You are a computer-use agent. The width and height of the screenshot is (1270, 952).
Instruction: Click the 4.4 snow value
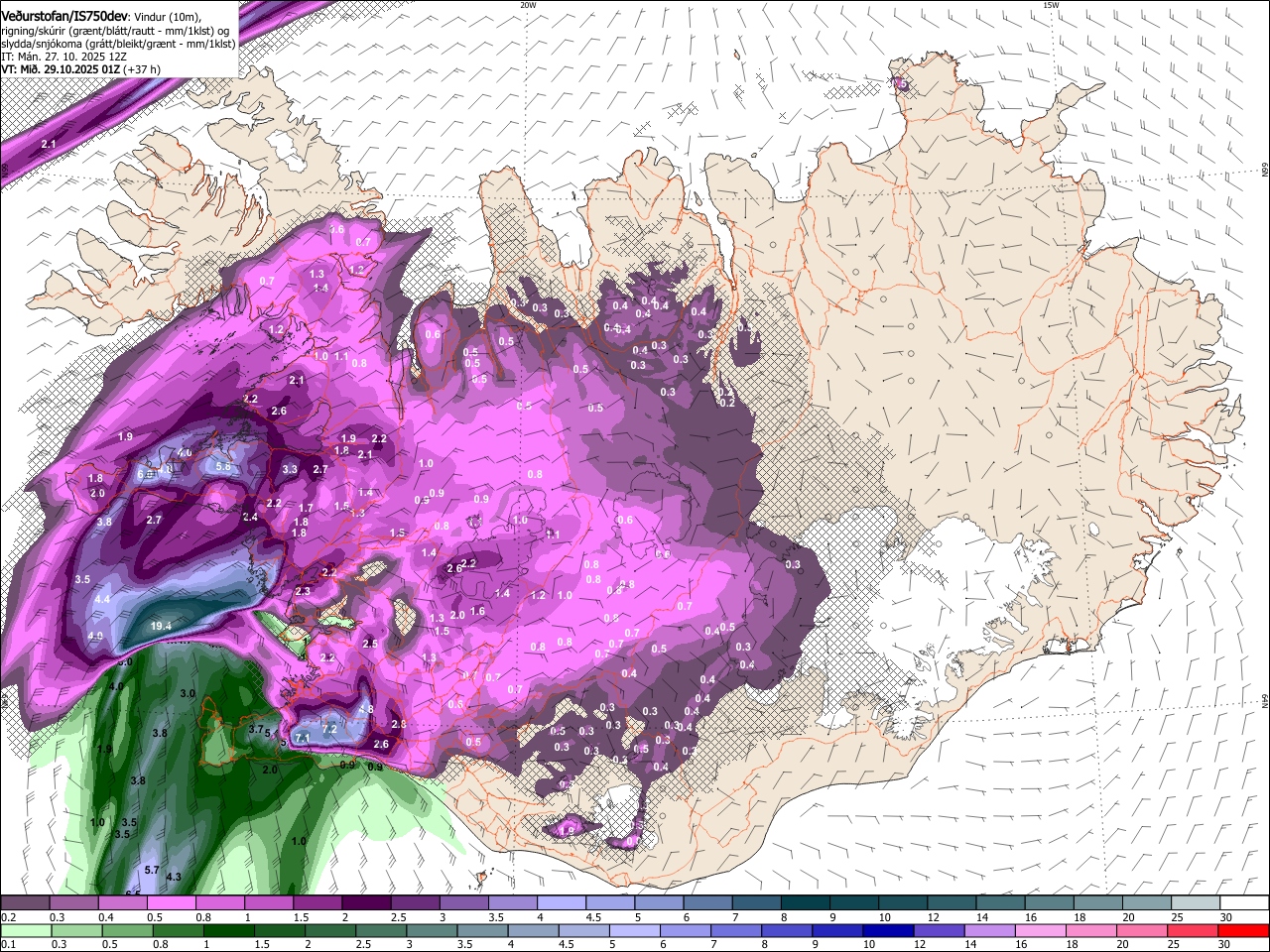(102, 600)
